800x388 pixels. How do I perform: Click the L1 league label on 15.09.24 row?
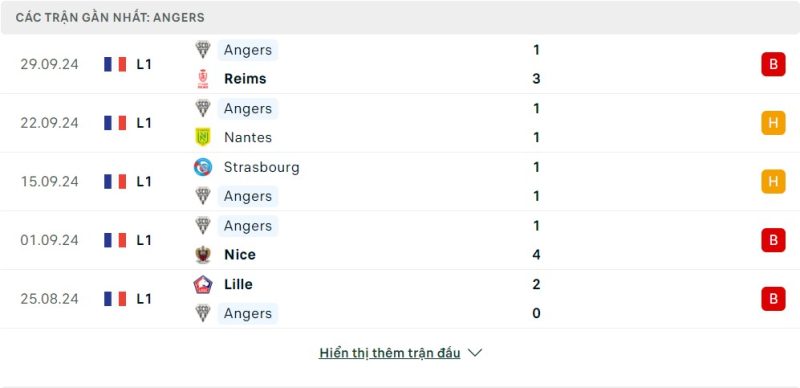click(x=144, y=182)
